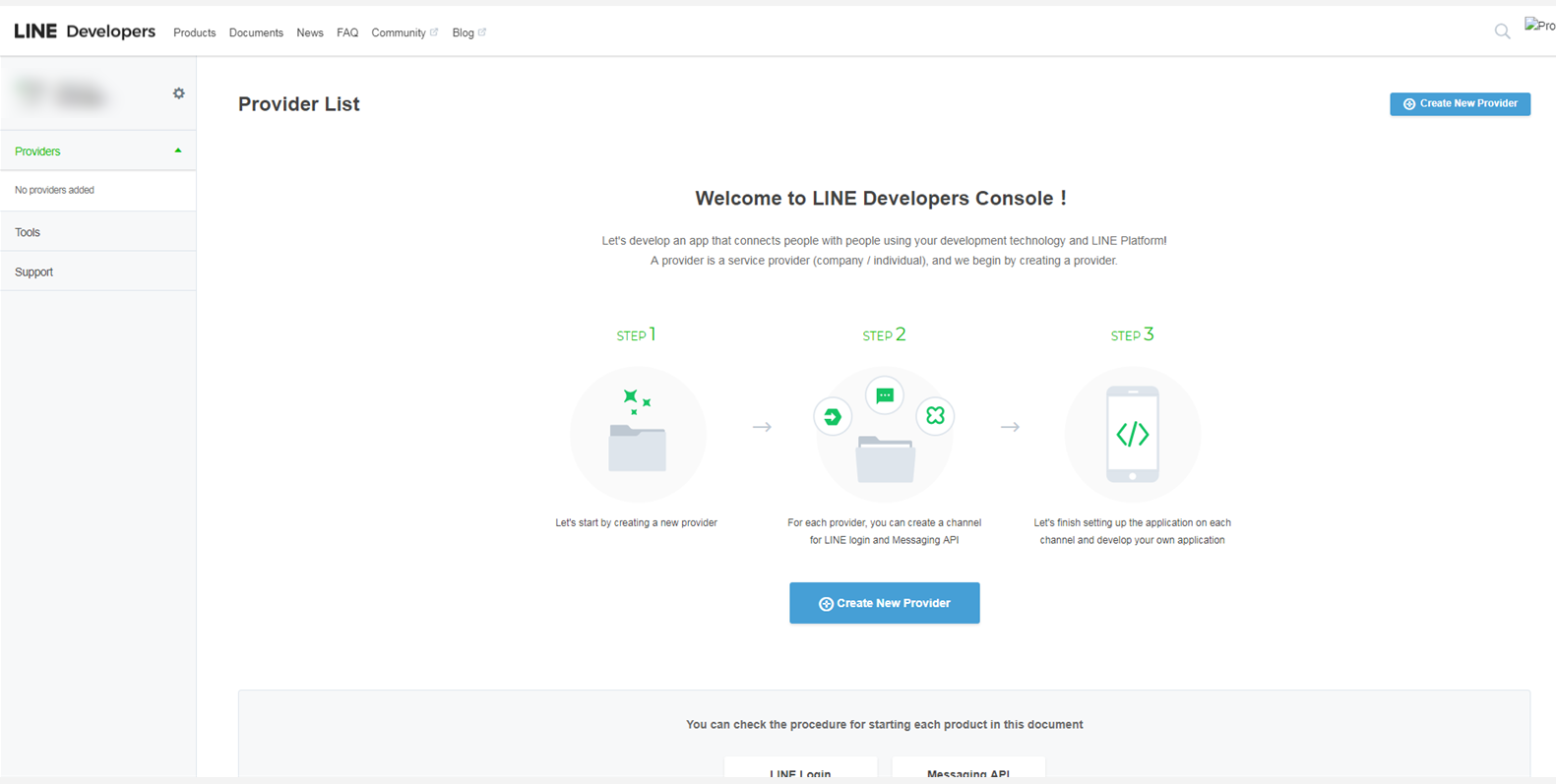
Task: Click 'Welcome to LINE Developers Console !' heading
Action: (x=881, y=198)
